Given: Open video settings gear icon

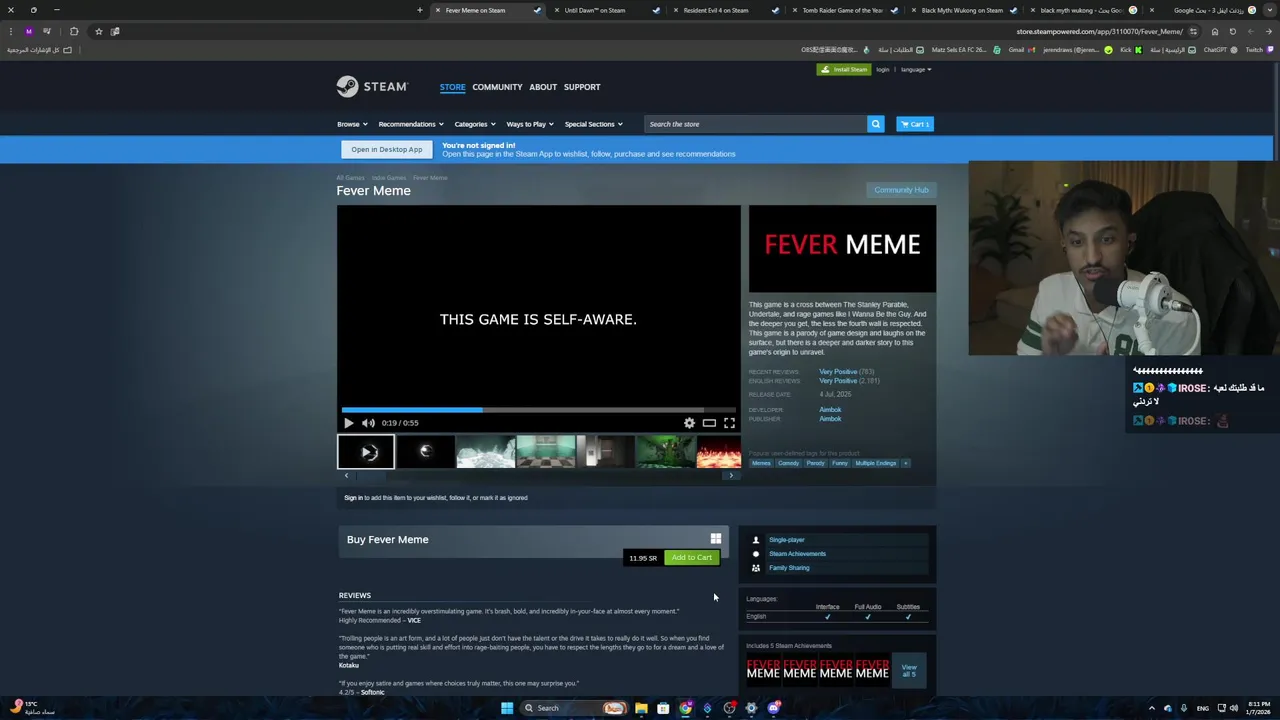Looking at the screenshot, I should pyautogui.click(x=689, y=423).
